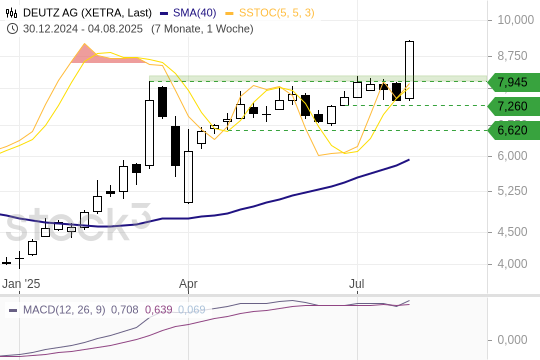Click the SSTOC(5, 5, 3) legend label
Image resolution: width=540 pixels, height=360 pixels.
click(277, 13)
